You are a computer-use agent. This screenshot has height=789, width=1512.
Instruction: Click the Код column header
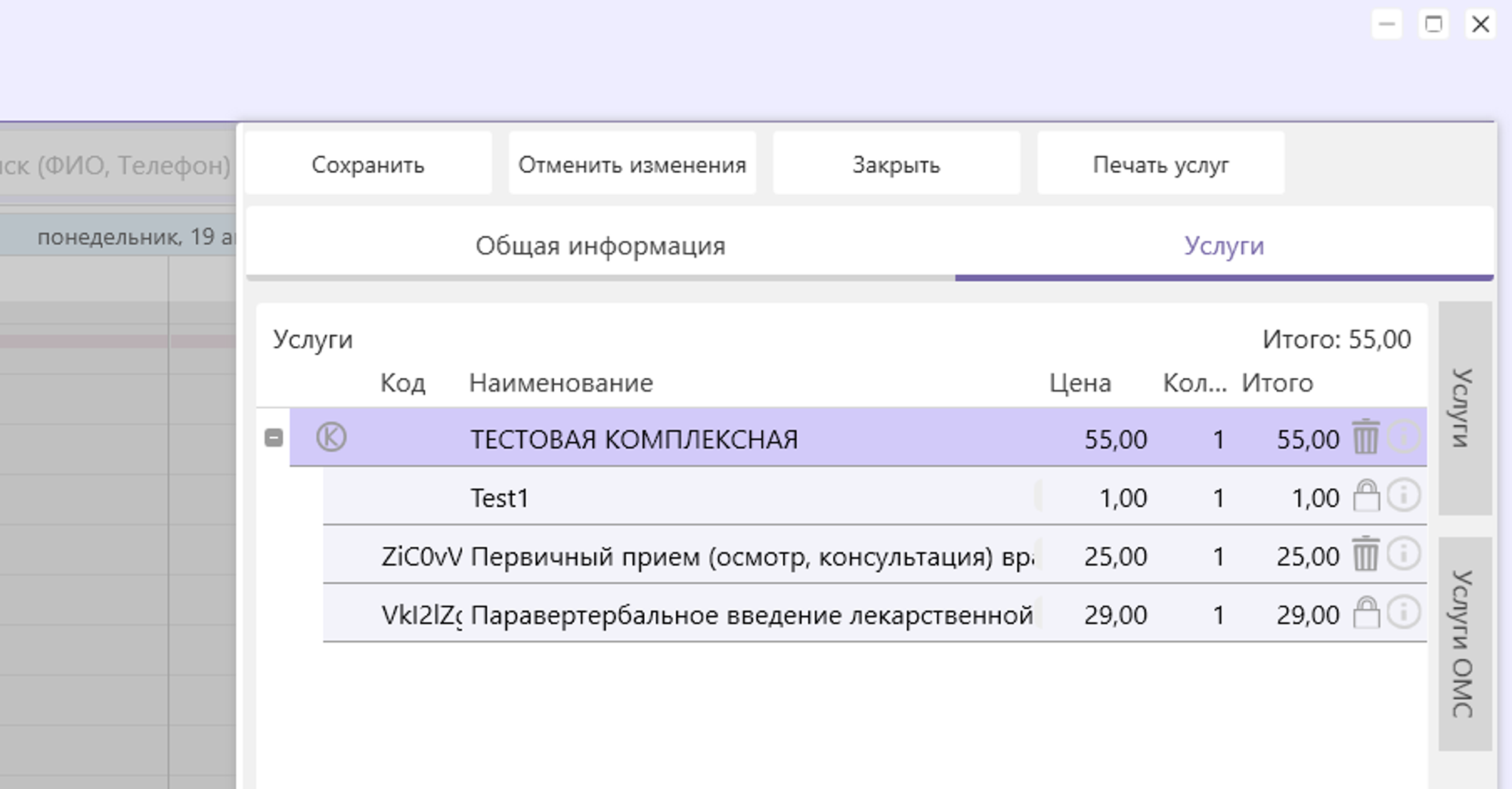[x=402, y=383]
